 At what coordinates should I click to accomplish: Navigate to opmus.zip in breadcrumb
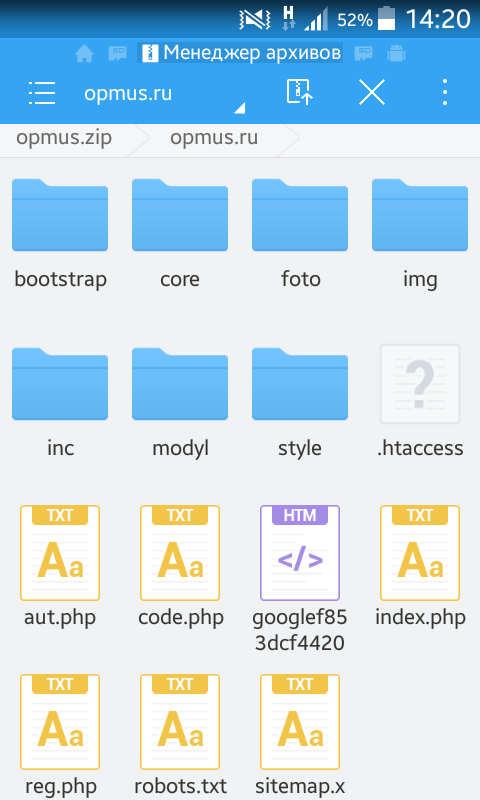(x=64, y=138)
